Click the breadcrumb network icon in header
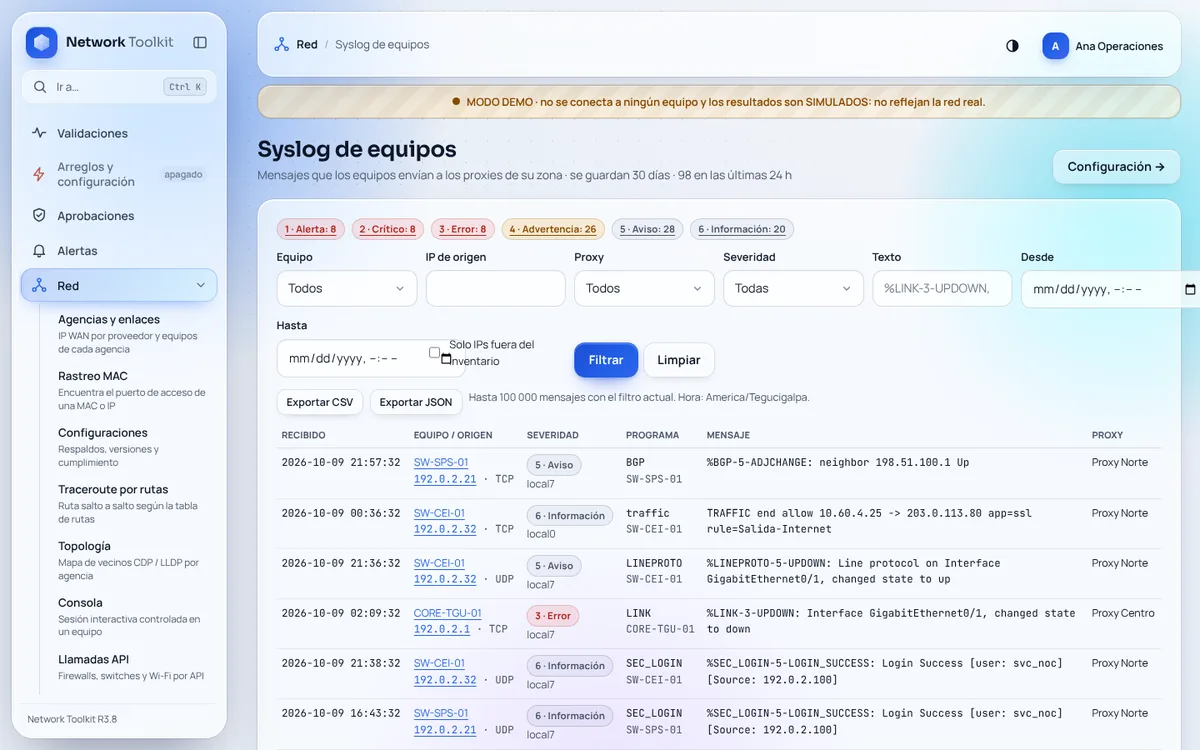1200x750 pixels. (x=281, y=45)
